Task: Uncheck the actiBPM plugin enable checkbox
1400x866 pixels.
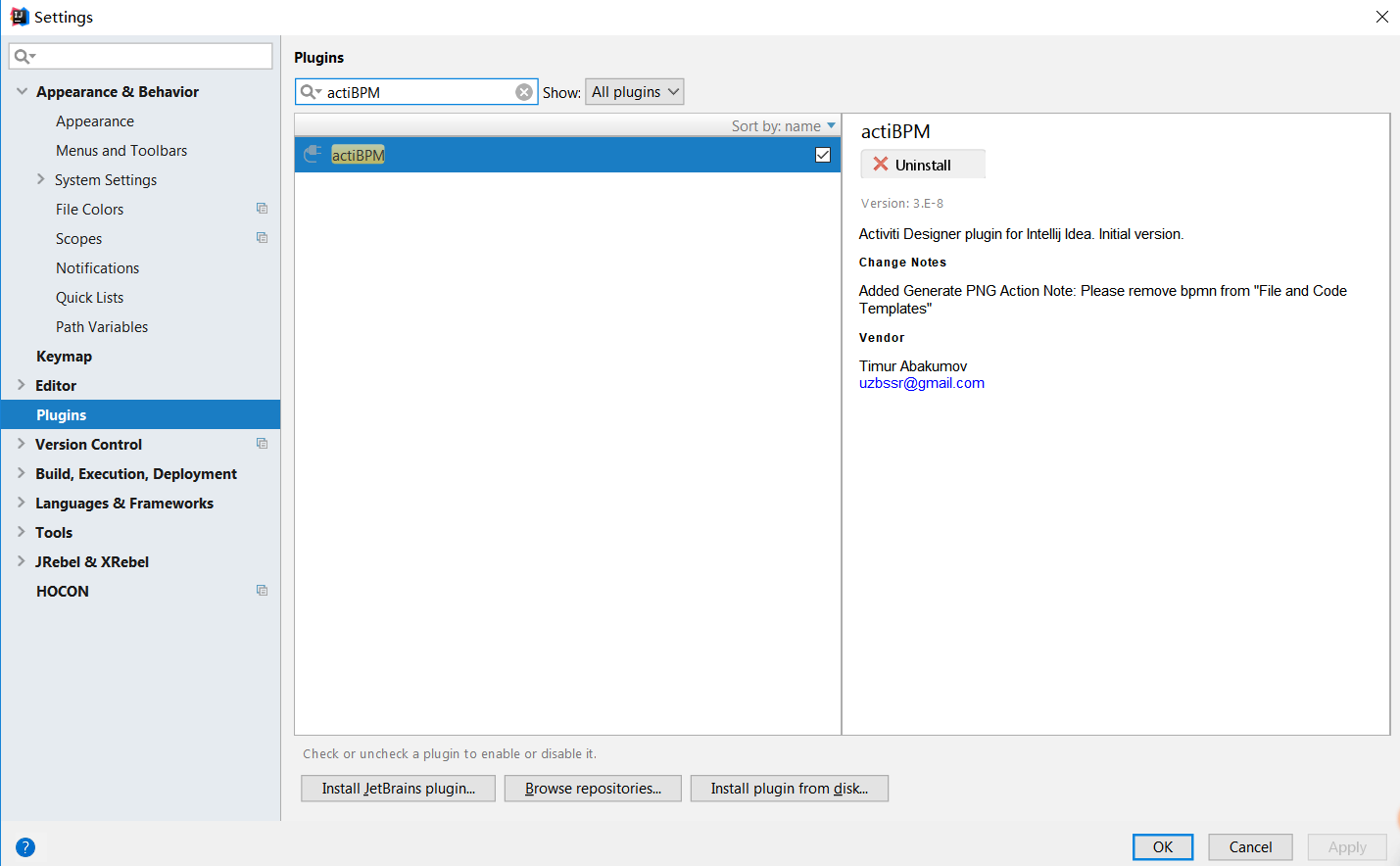Action: pyautogui.click(x=823, y=155)
